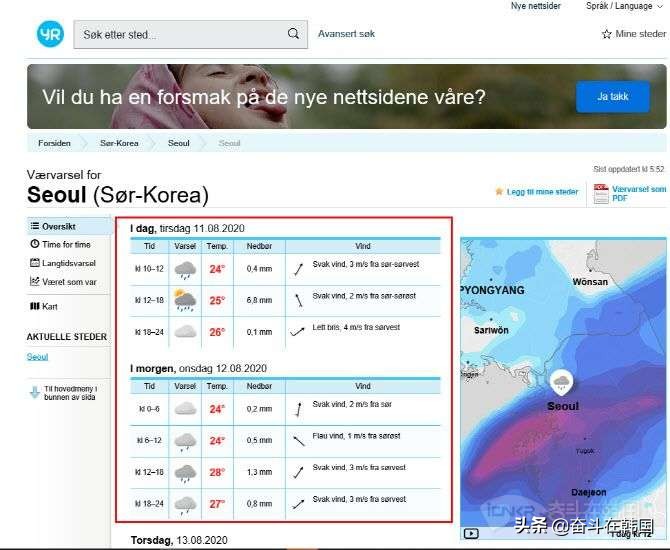This screenshot has width=670, height=550.
Task: Click 'I dag, tirsdag 11.08.2020' heading
Action: (x=187, y=229)
